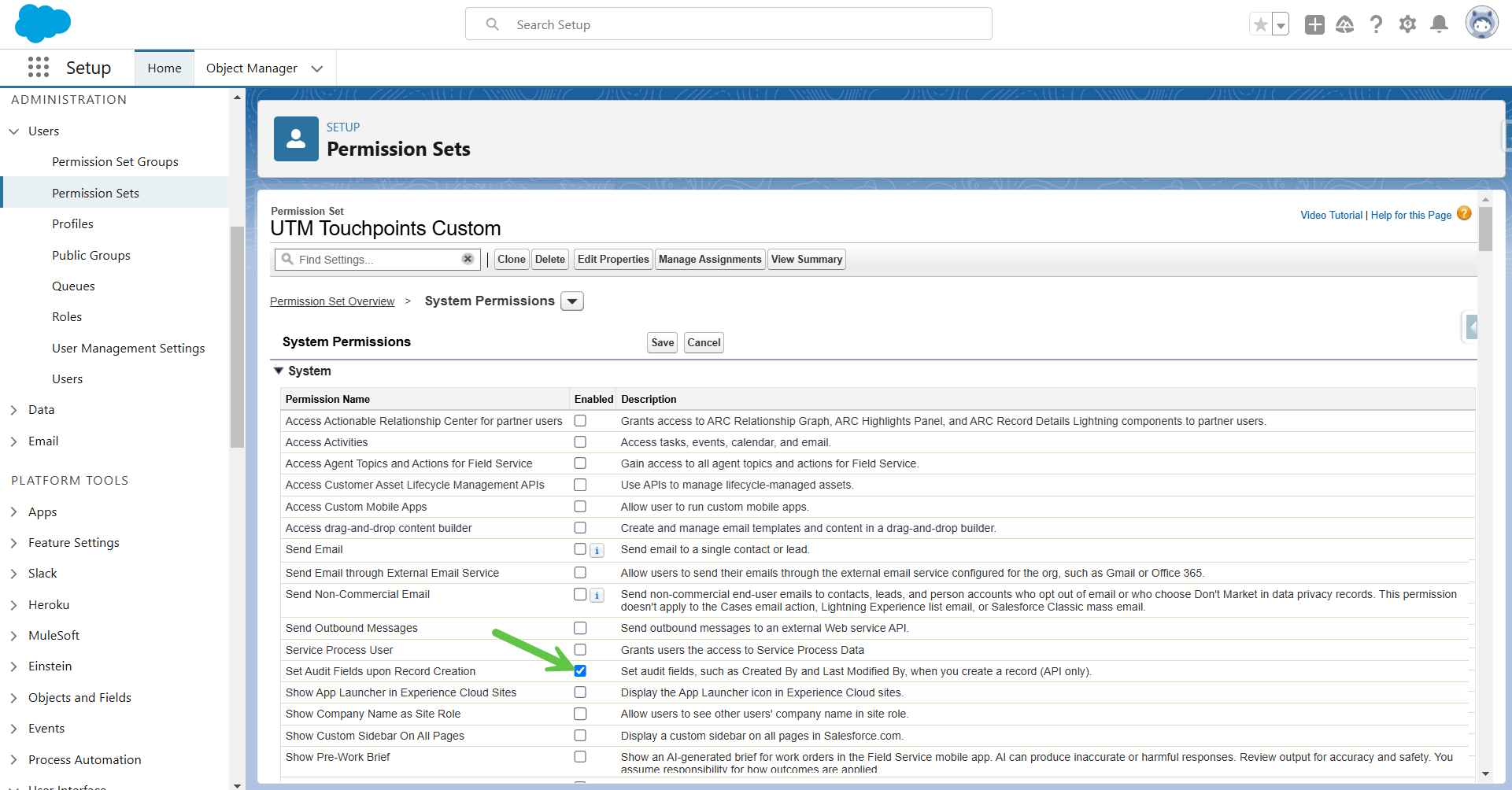
Task: Open the setup gear menu
Action: [1407, 24]
